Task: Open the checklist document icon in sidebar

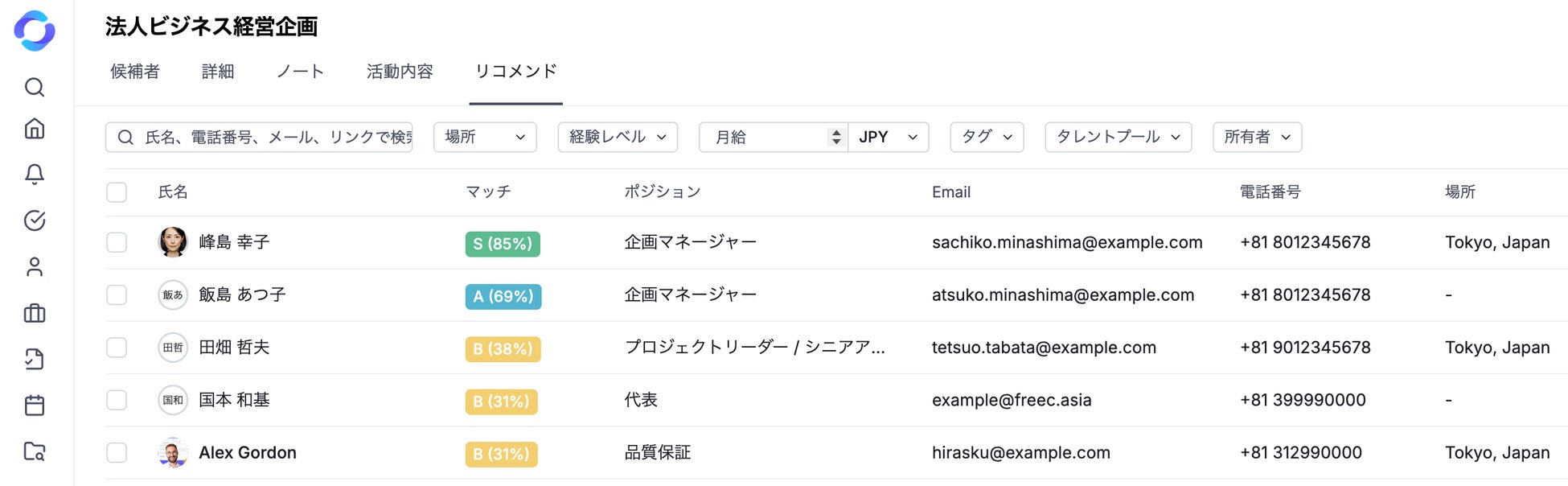Action: pos(35,359)
